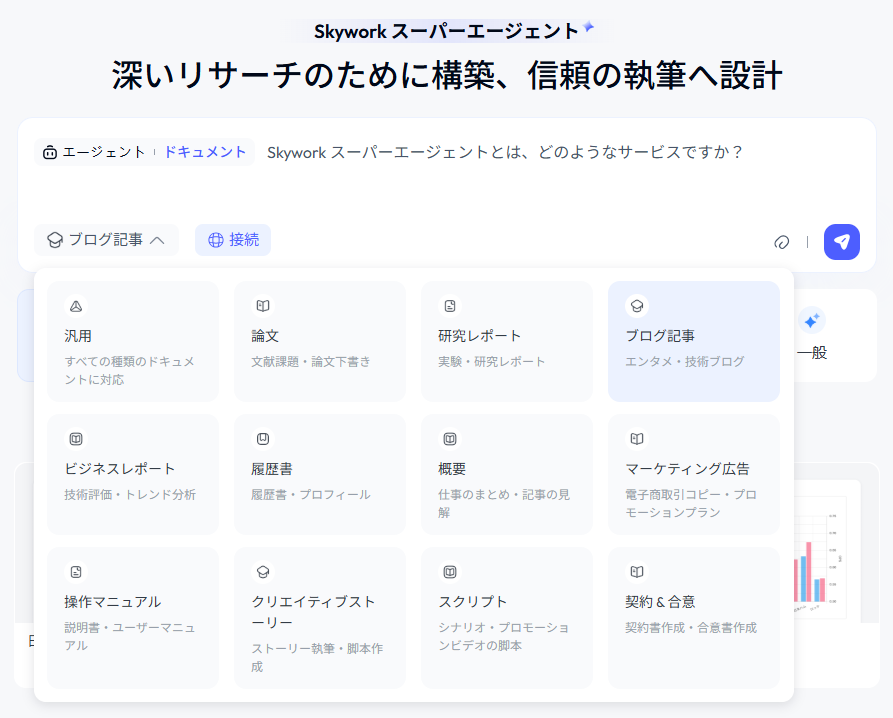Click the icon on 履歴書 card
The height and width of the screenshot is (718, 893).
tap(263, 439)
